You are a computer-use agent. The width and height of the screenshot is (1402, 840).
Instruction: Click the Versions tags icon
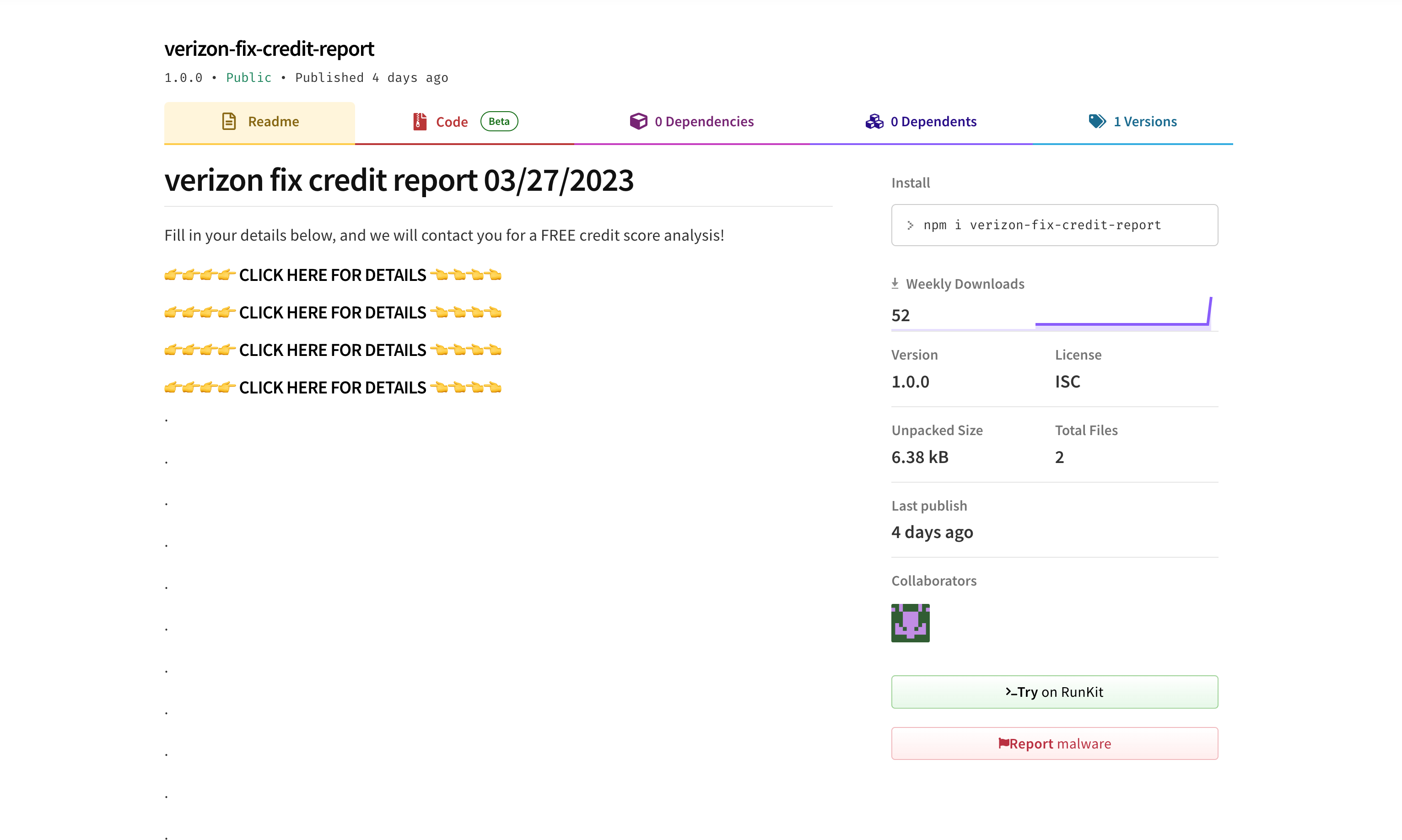pos(1097,121)
